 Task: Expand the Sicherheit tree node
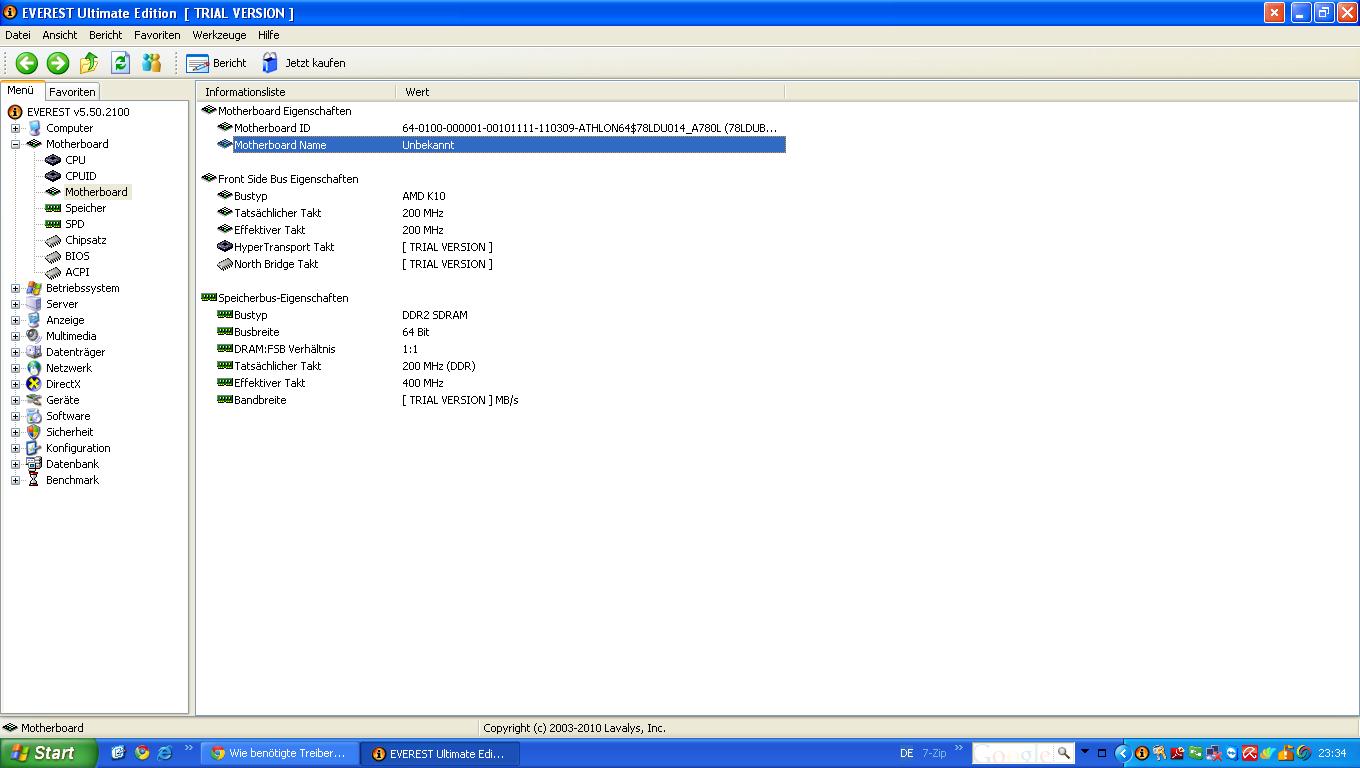click(15, 432)
